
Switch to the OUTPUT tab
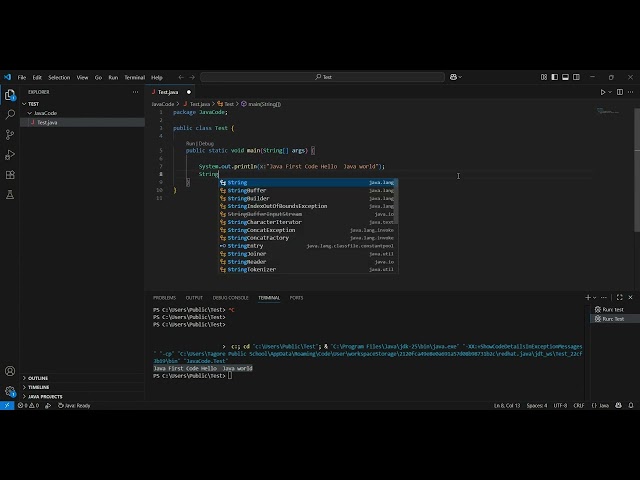point(194,298)
